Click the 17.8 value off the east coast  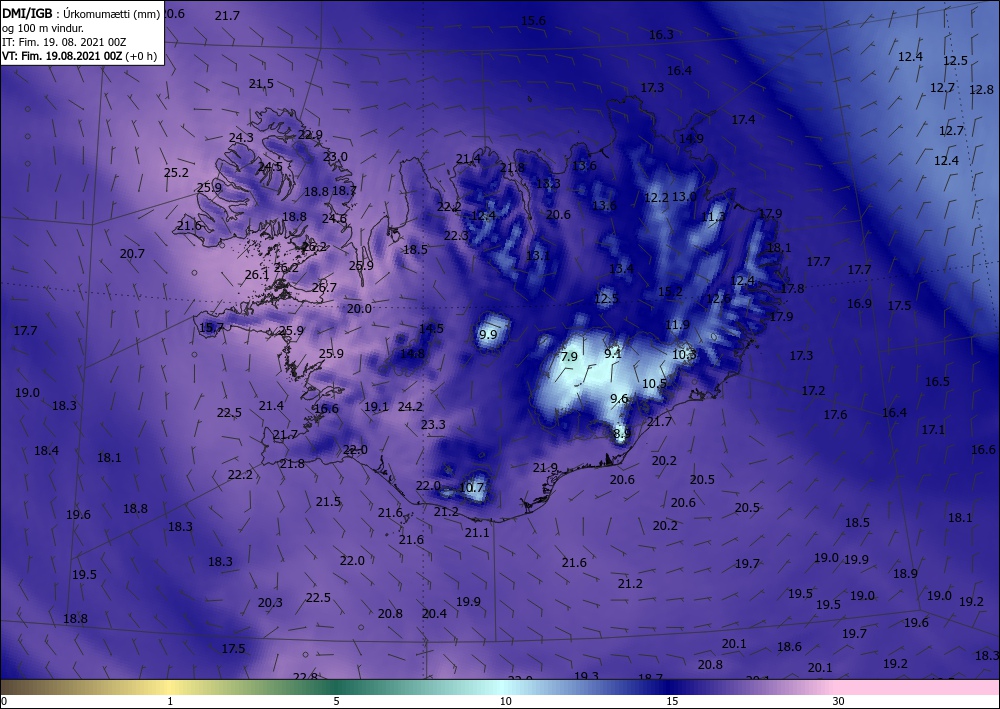pos(792,288)
